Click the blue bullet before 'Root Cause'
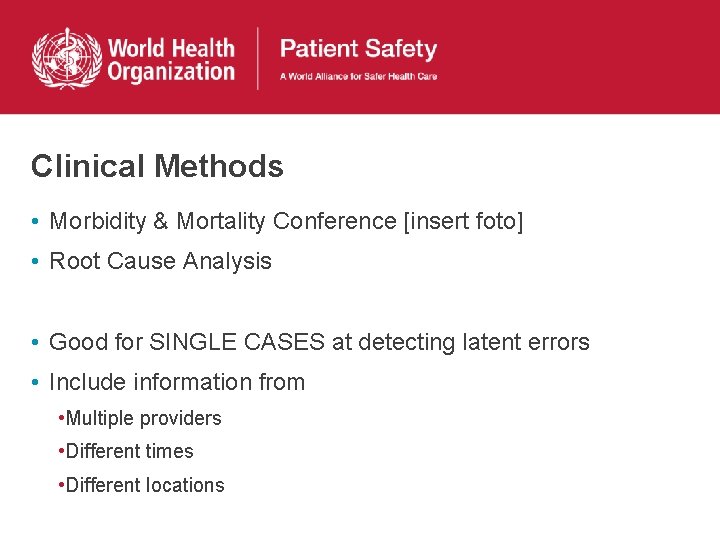This screenshot has width=720, height=540. click(35, 262)
